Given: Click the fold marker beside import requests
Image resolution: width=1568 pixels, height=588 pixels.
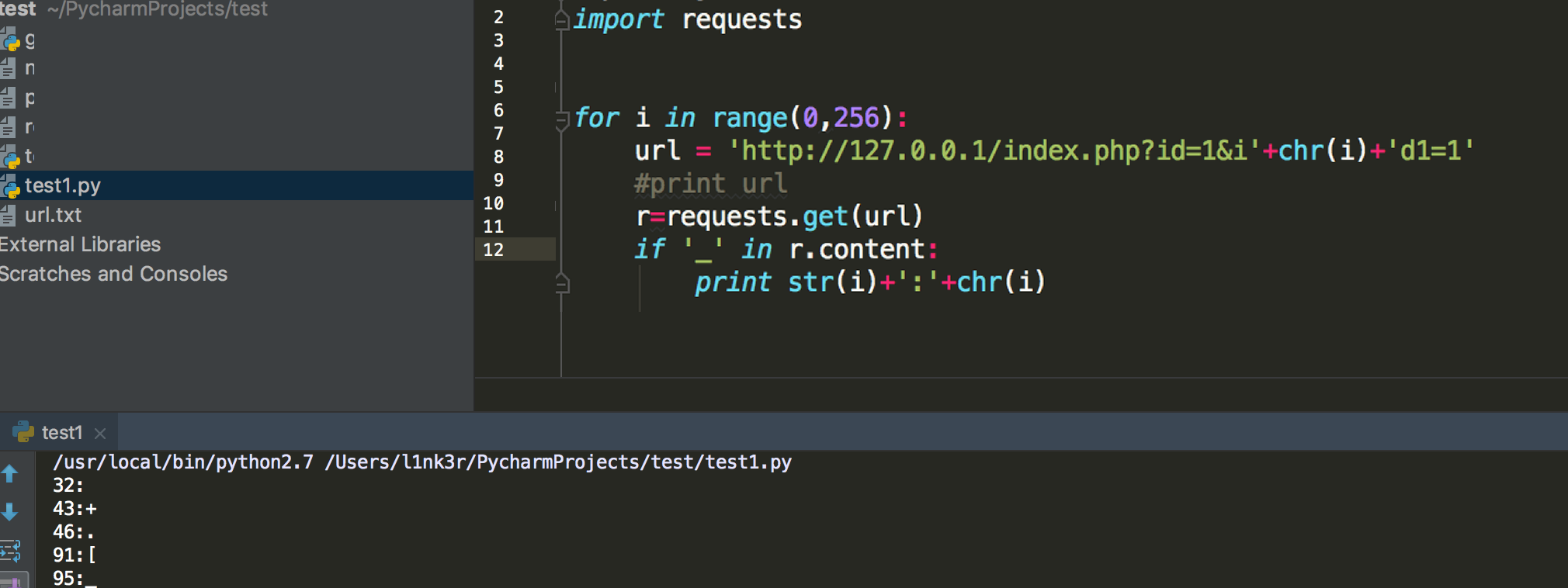Looking at the screenshot, I should (562, 20).
